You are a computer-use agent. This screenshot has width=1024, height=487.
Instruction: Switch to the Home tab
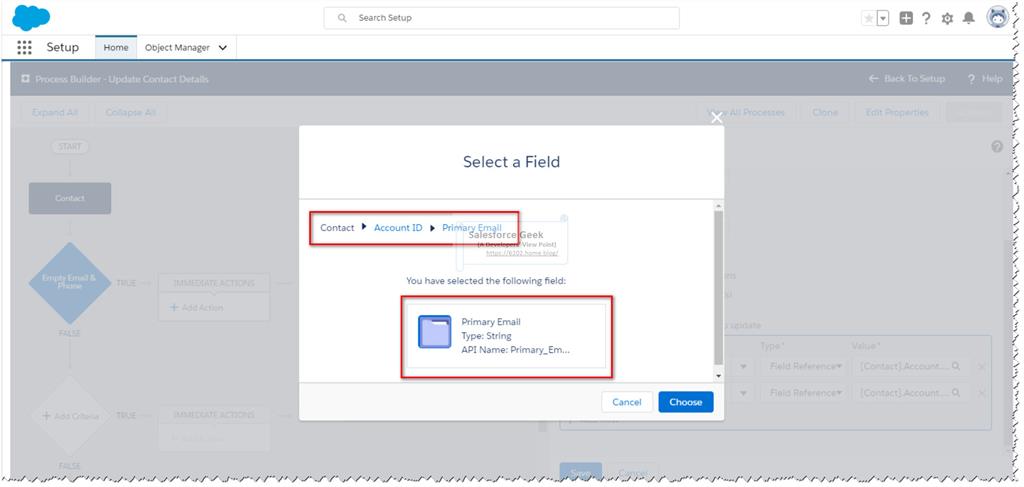coord(116,48)
